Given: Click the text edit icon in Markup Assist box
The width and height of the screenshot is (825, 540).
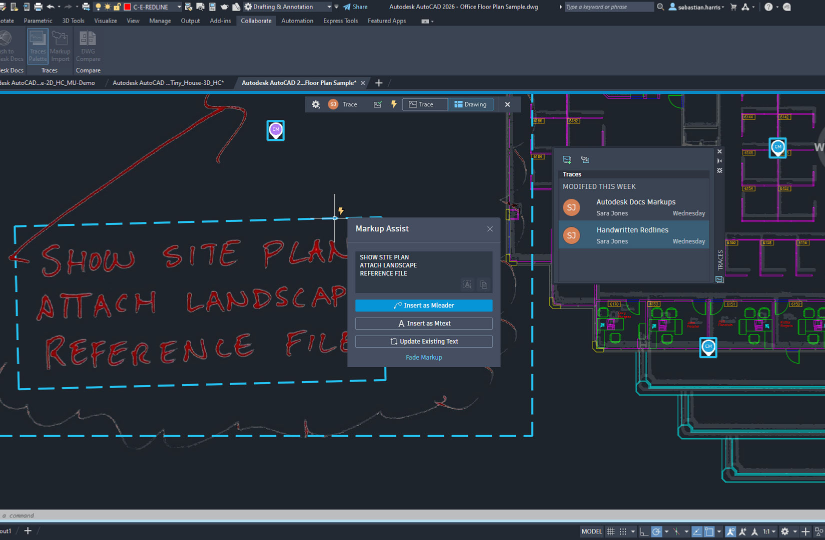Looking at the screenshot, I should point(467,285).
